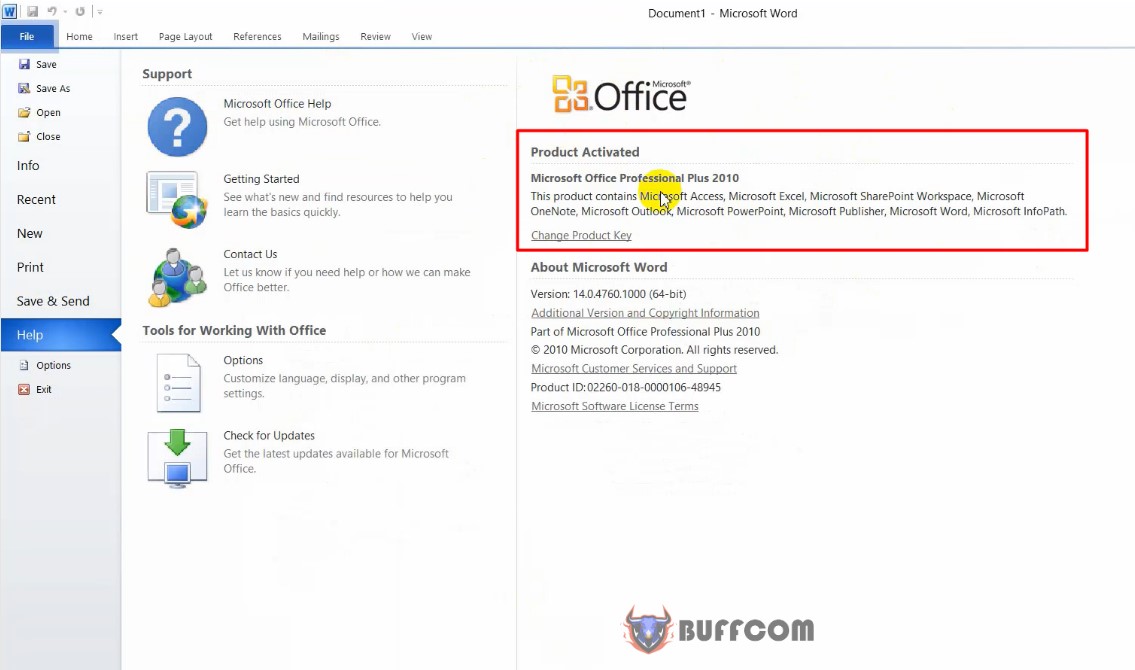Click the Contact Us people icon
Viewport: 1135px width, 670px height.
(x=177, y=277)
